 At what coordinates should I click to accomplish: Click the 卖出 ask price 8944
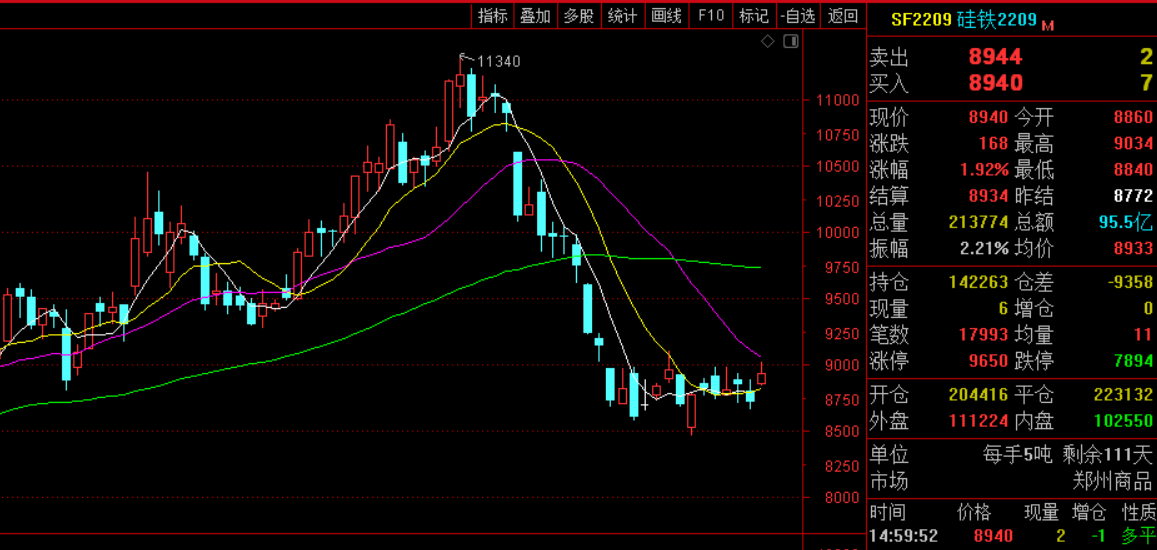tap(995, 58)
